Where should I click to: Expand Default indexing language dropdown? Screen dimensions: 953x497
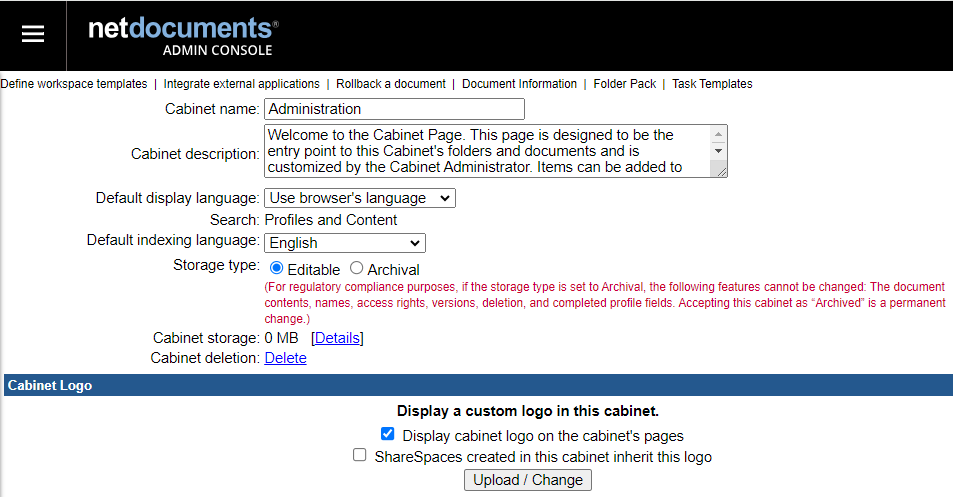pos(344,242)
